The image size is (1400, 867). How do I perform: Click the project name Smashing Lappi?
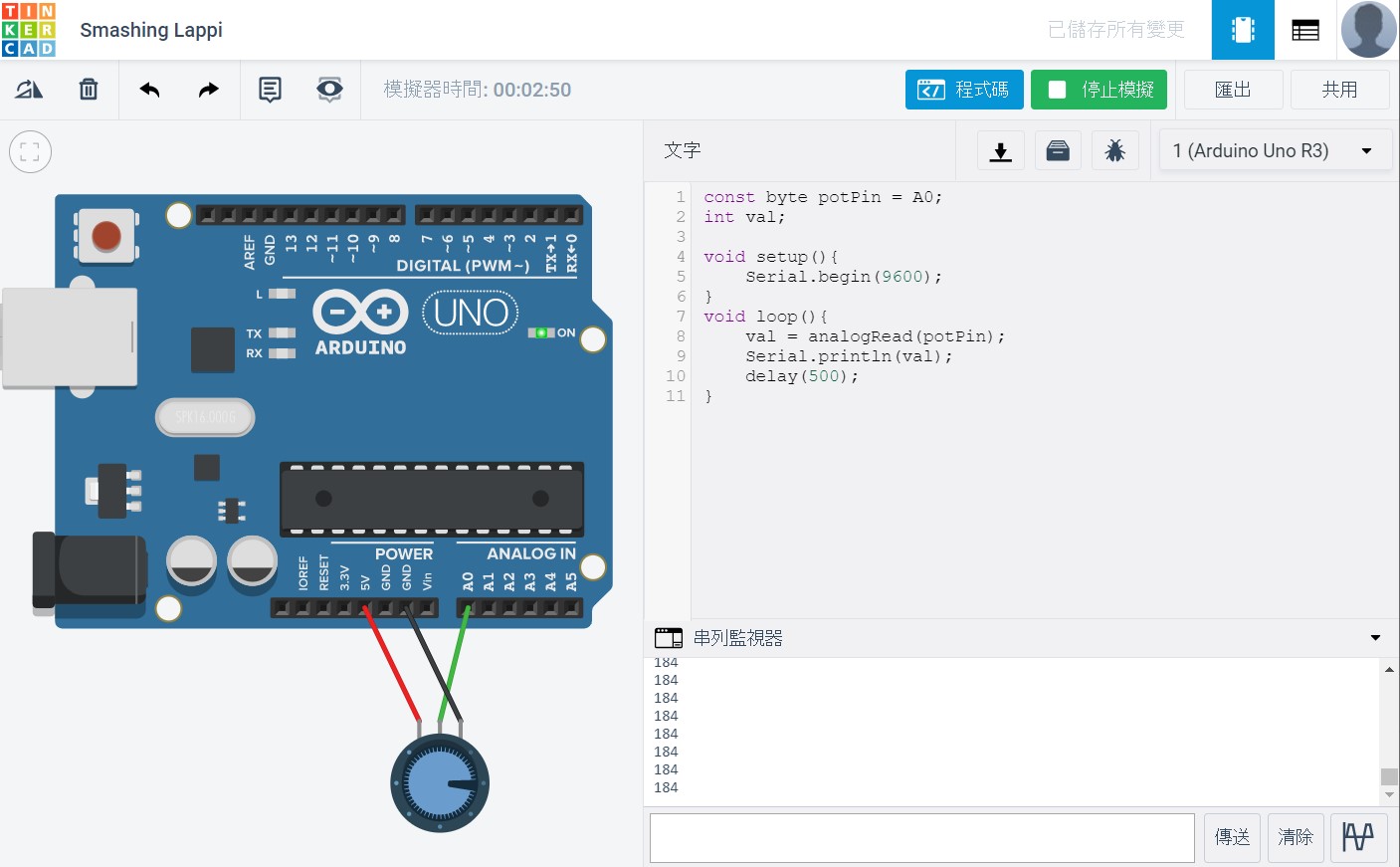click(151, 30)
